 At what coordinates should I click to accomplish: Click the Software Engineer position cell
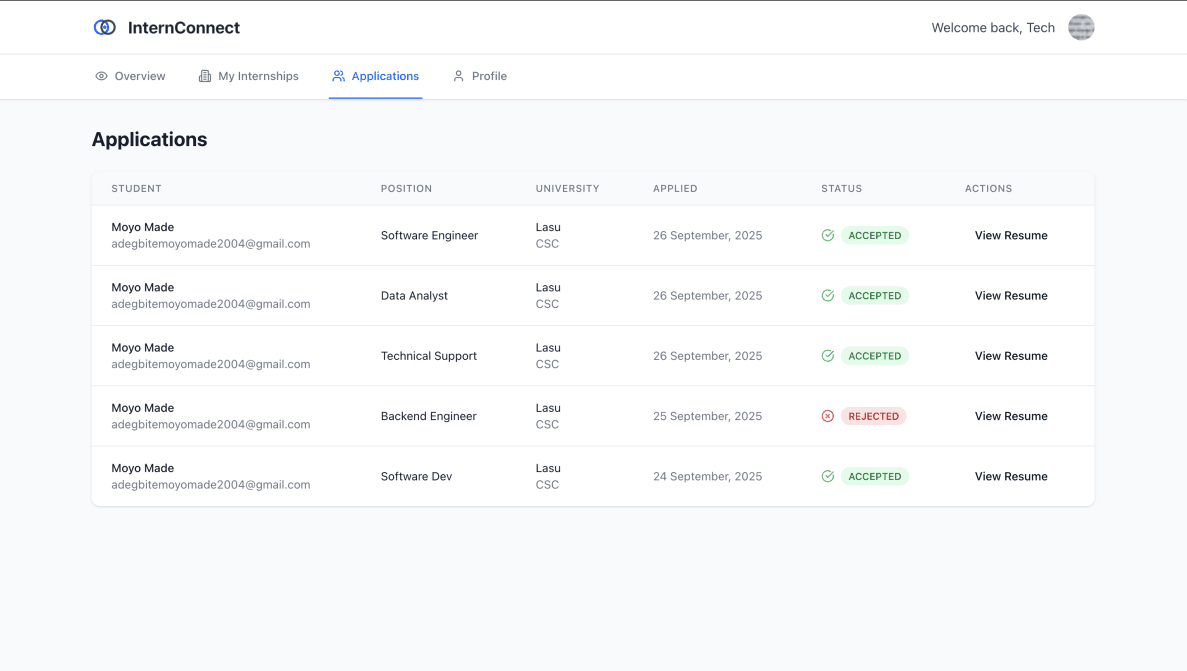[429, 236]
